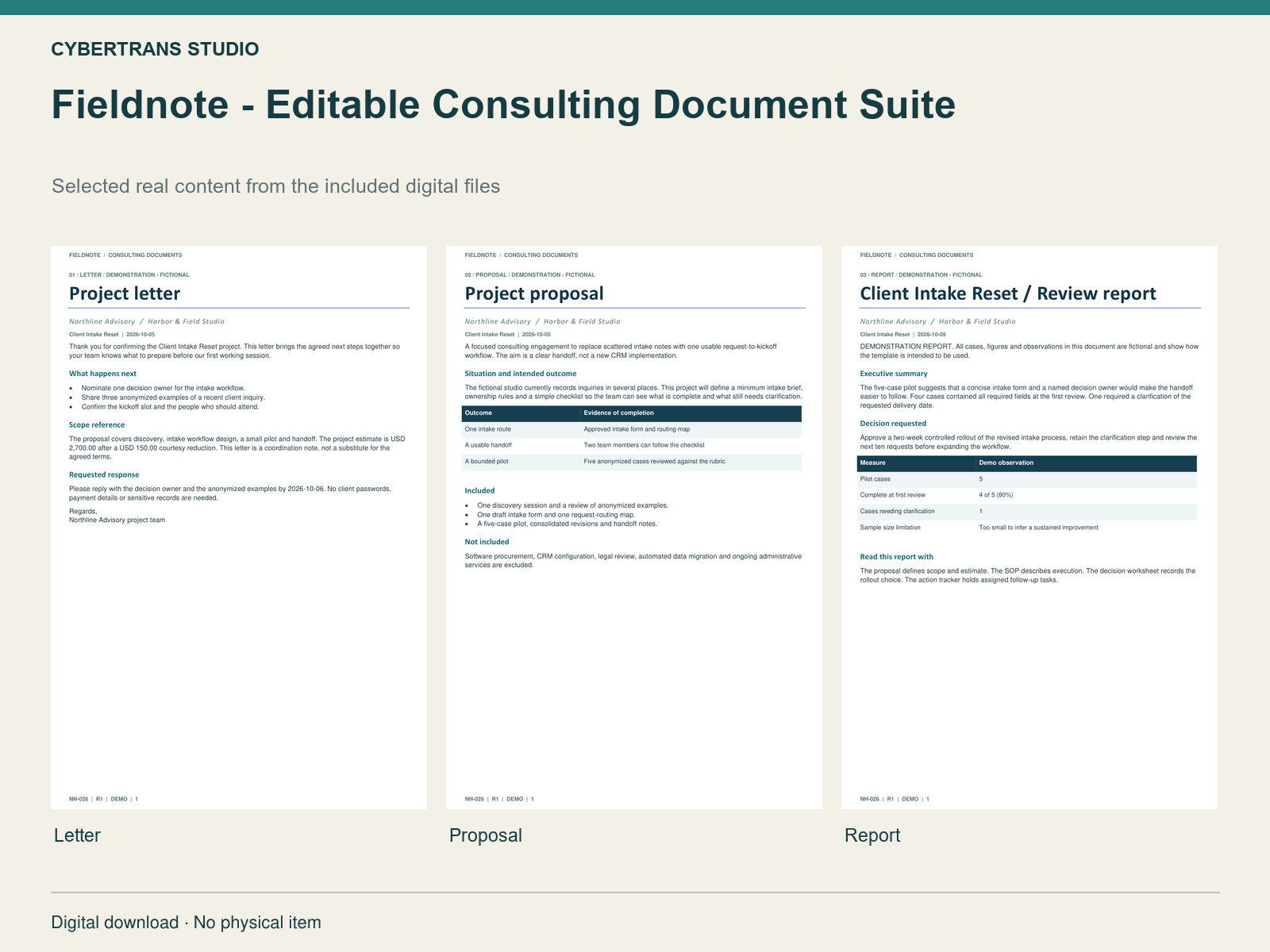The height and width of the screenshot is (952, 1270).
Task: Click the 'Read this report with' heading
Action: (x=897, y=557)
